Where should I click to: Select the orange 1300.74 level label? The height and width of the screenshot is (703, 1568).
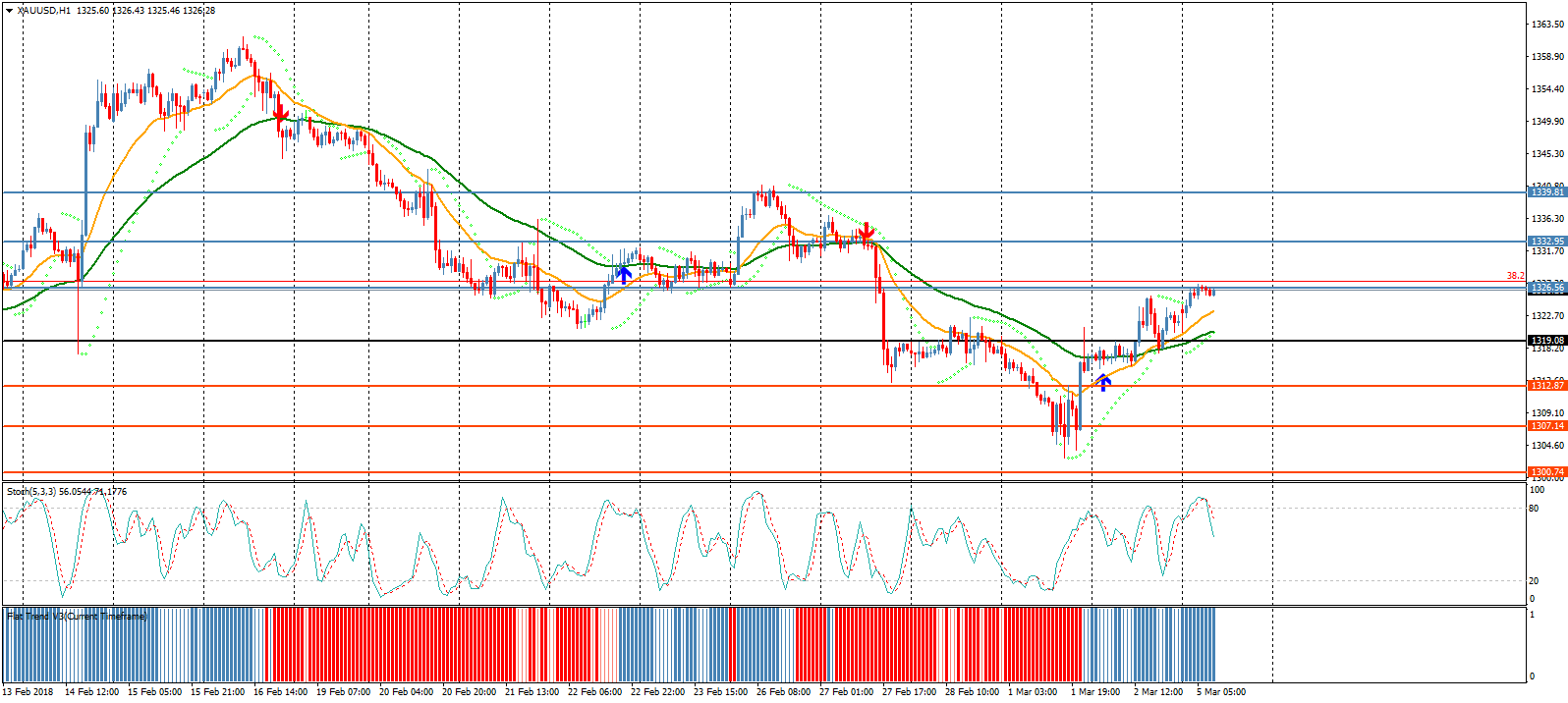(1546, 472)
